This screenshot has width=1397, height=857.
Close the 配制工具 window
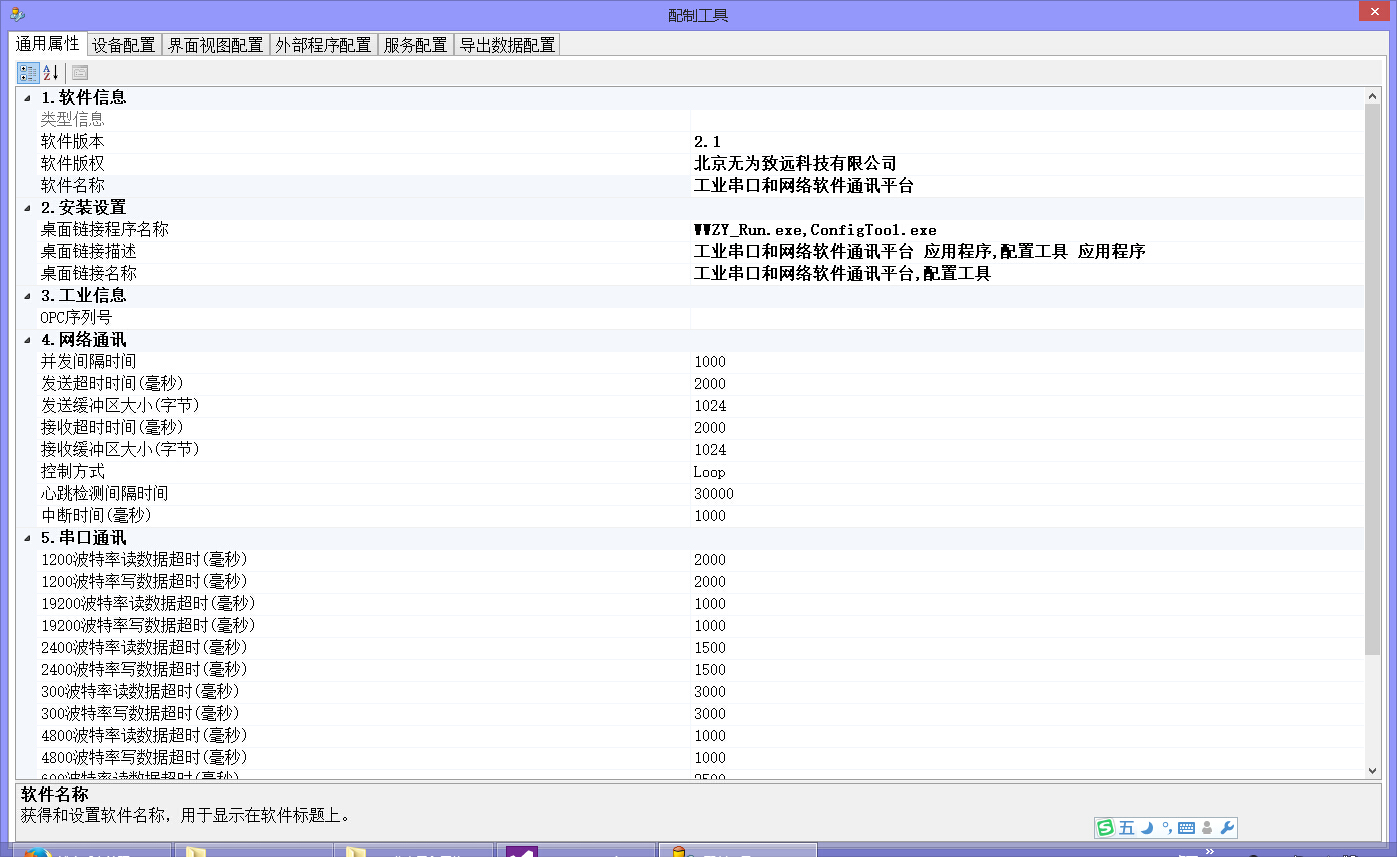1374,11
